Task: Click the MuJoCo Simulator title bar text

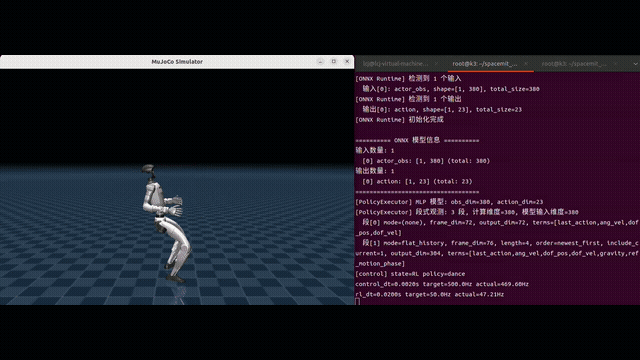Action: (177, 62)
